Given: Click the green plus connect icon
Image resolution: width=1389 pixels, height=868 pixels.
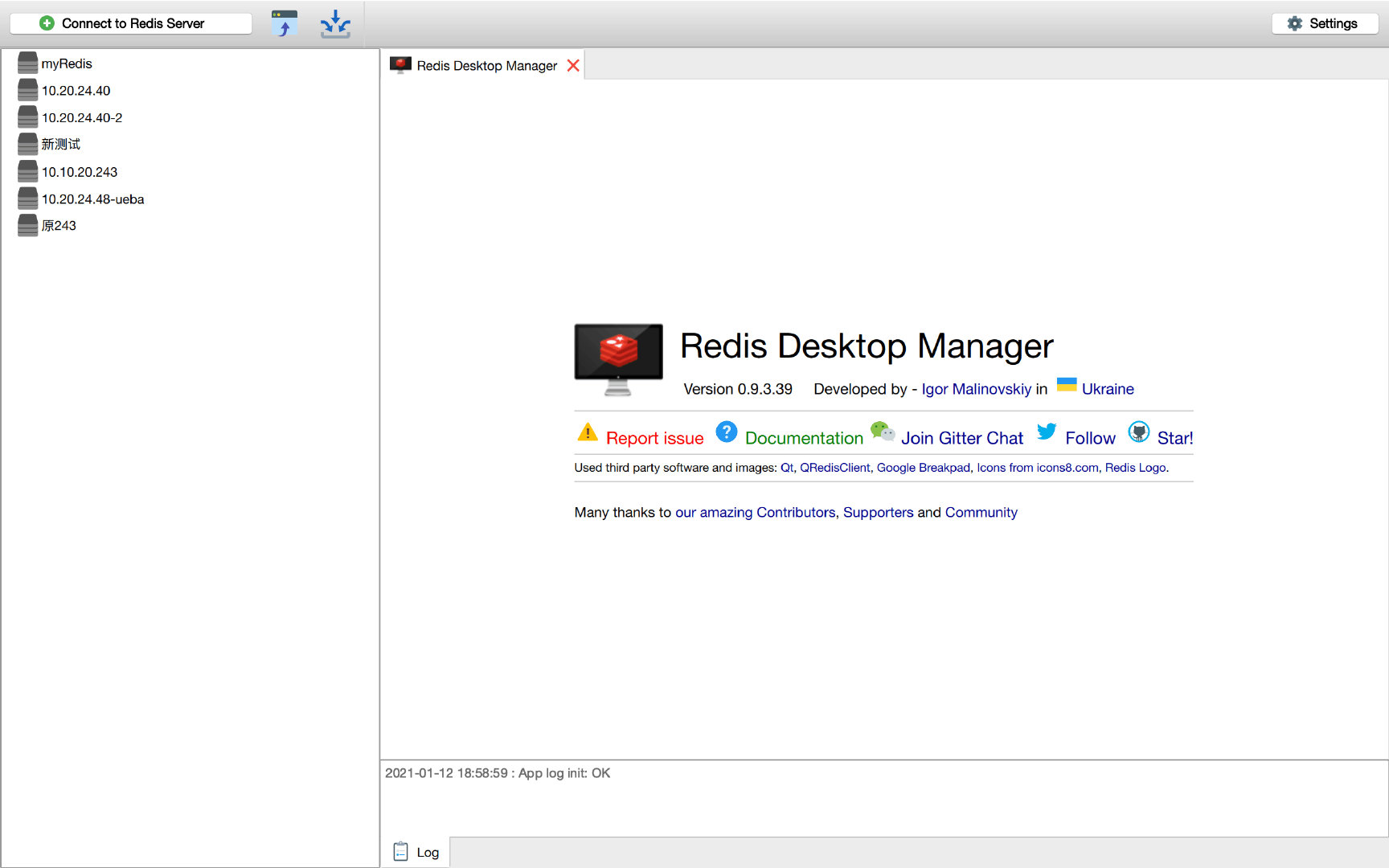Looking at the screenshot, I should pyautogui.click(x=47, y=23).
